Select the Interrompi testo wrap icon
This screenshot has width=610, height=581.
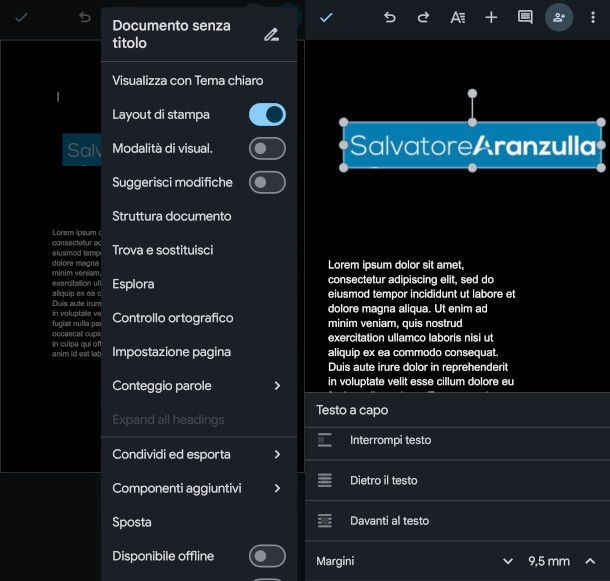[324, 440]
